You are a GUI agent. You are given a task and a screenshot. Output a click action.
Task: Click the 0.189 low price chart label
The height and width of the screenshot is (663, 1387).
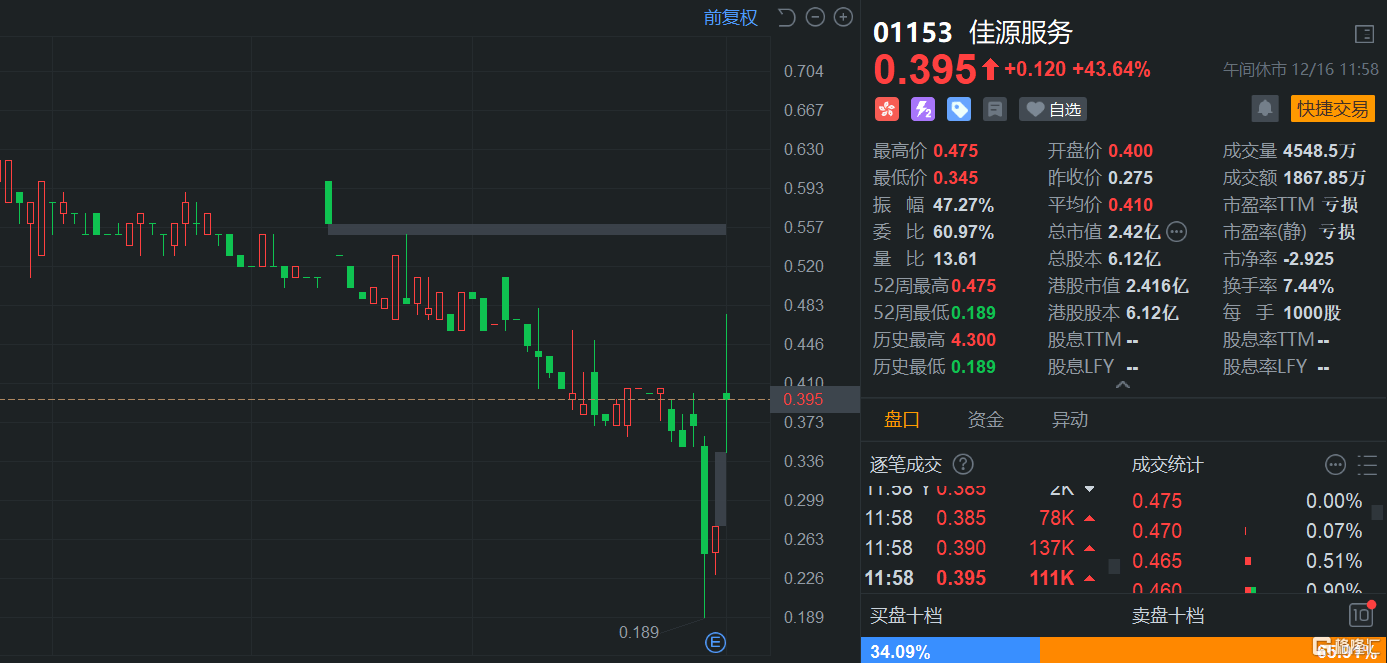coord(639,632)
